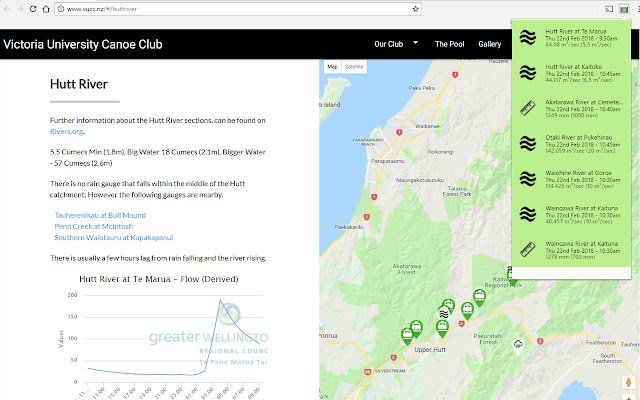Click wave icon for Waiohine River at Gorge
The width and height of the screenshot is (640, 400).
pos(527,179)
